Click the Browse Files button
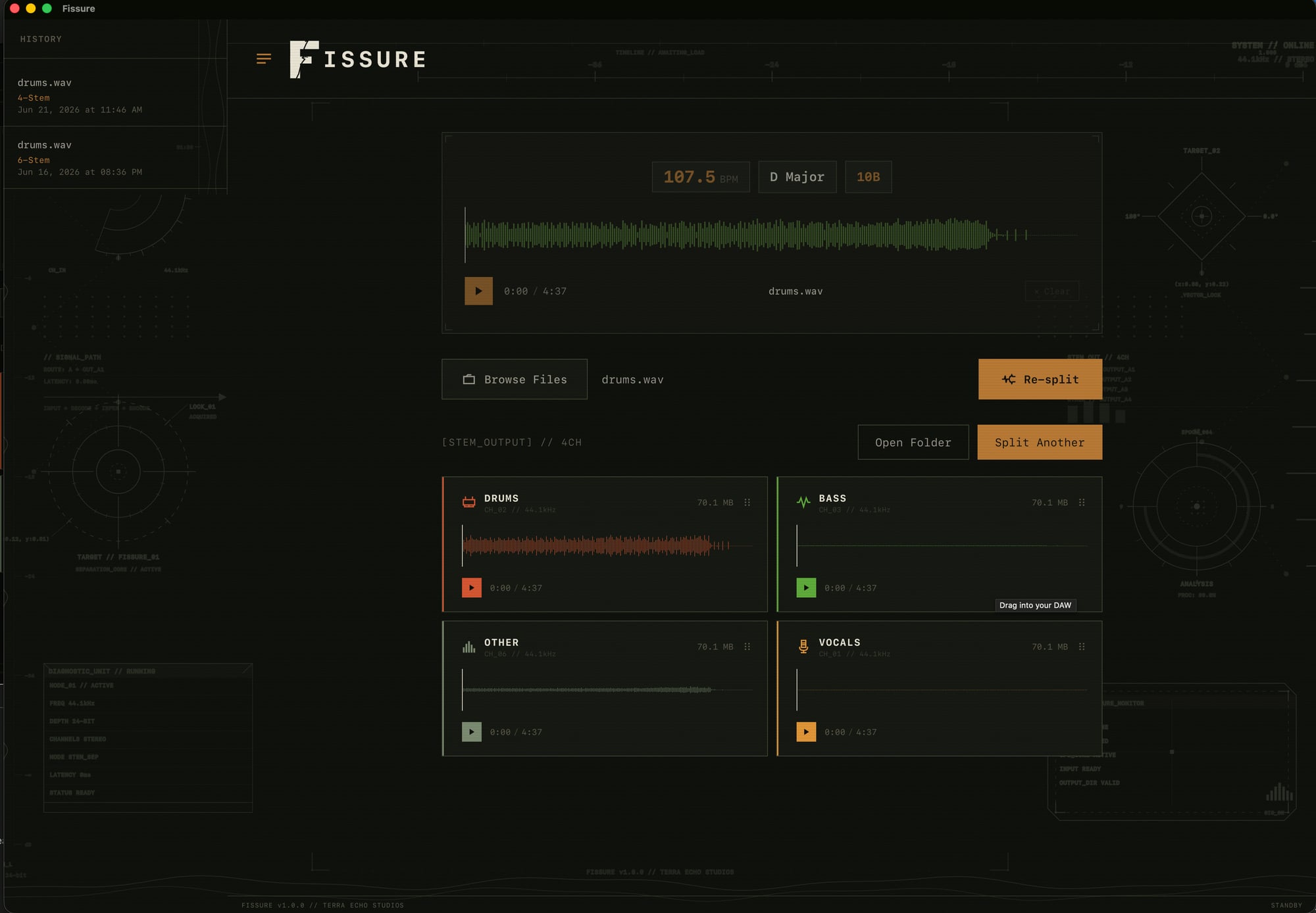1316x913 pixels. (515, 379)
